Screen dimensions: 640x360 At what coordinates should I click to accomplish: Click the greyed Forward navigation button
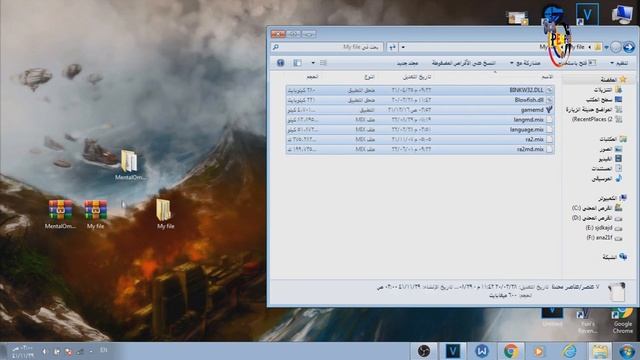(x=616, y=47)
